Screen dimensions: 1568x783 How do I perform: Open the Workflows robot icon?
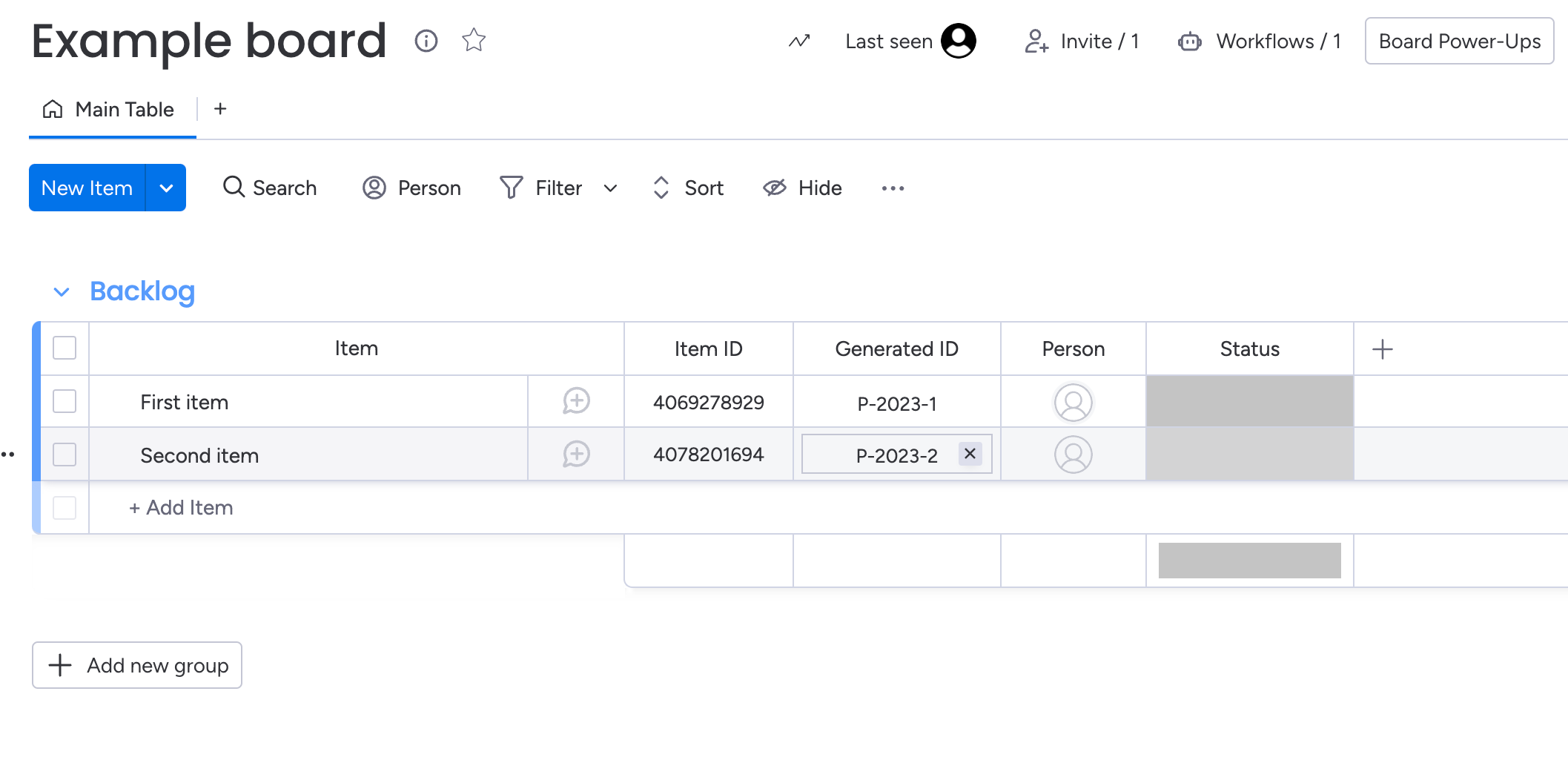(1189, 42)
